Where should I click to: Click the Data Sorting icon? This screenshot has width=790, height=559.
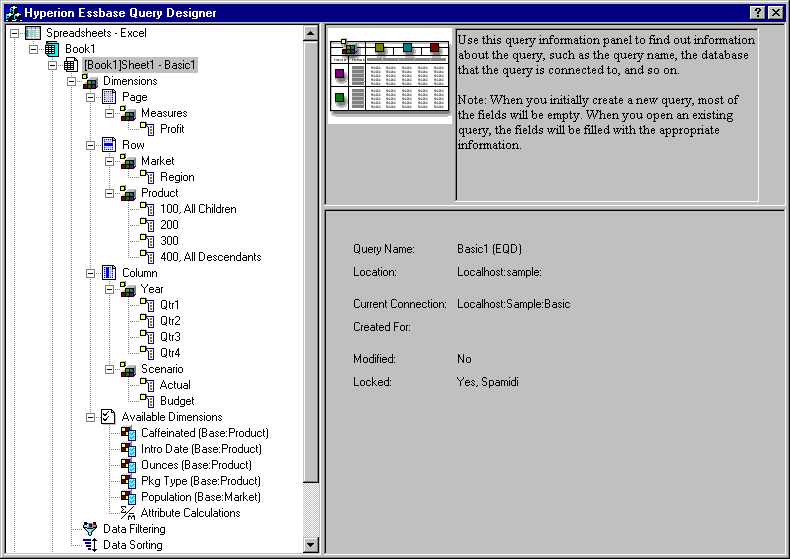[90, 545]
